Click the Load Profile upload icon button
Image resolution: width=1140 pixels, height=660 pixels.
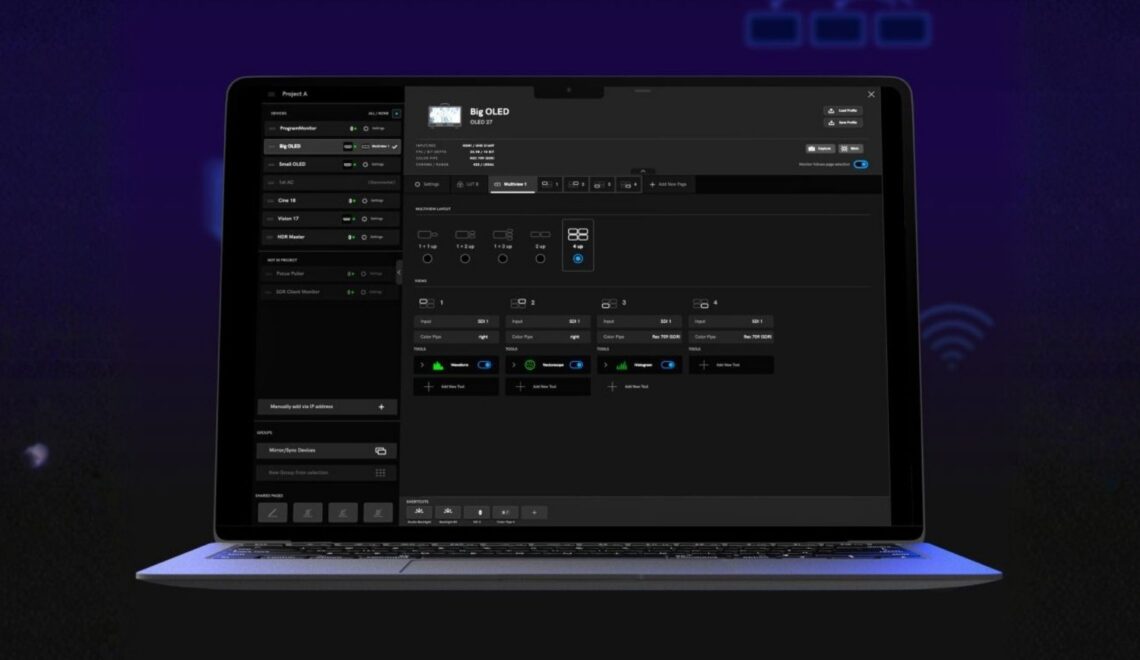click(x=843, y=110)
